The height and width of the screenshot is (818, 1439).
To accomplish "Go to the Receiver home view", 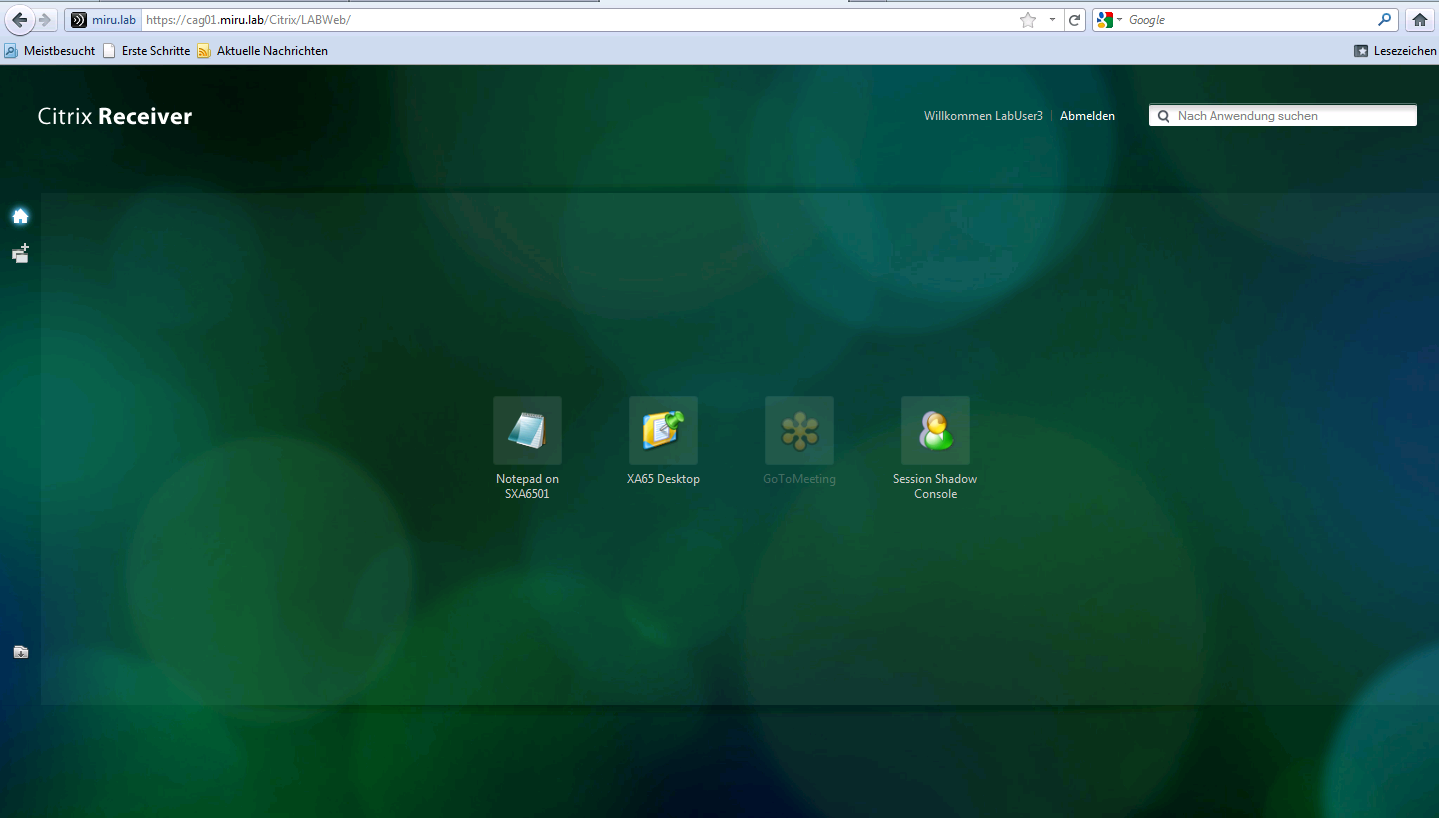I will [20, 216].
